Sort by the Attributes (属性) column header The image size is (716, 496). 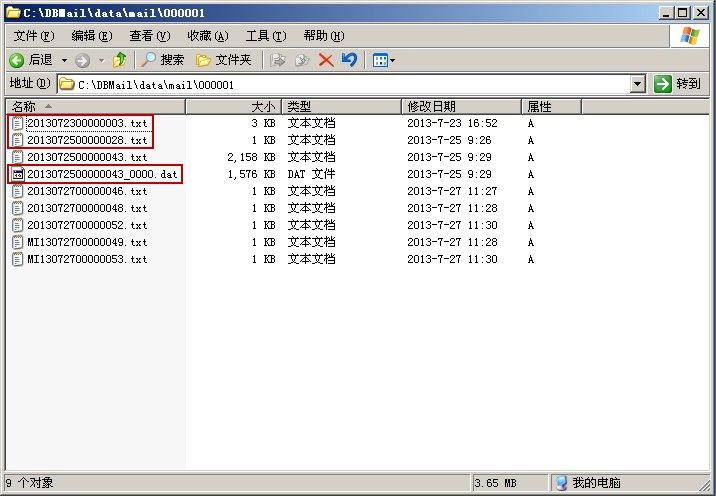[551, 107]
